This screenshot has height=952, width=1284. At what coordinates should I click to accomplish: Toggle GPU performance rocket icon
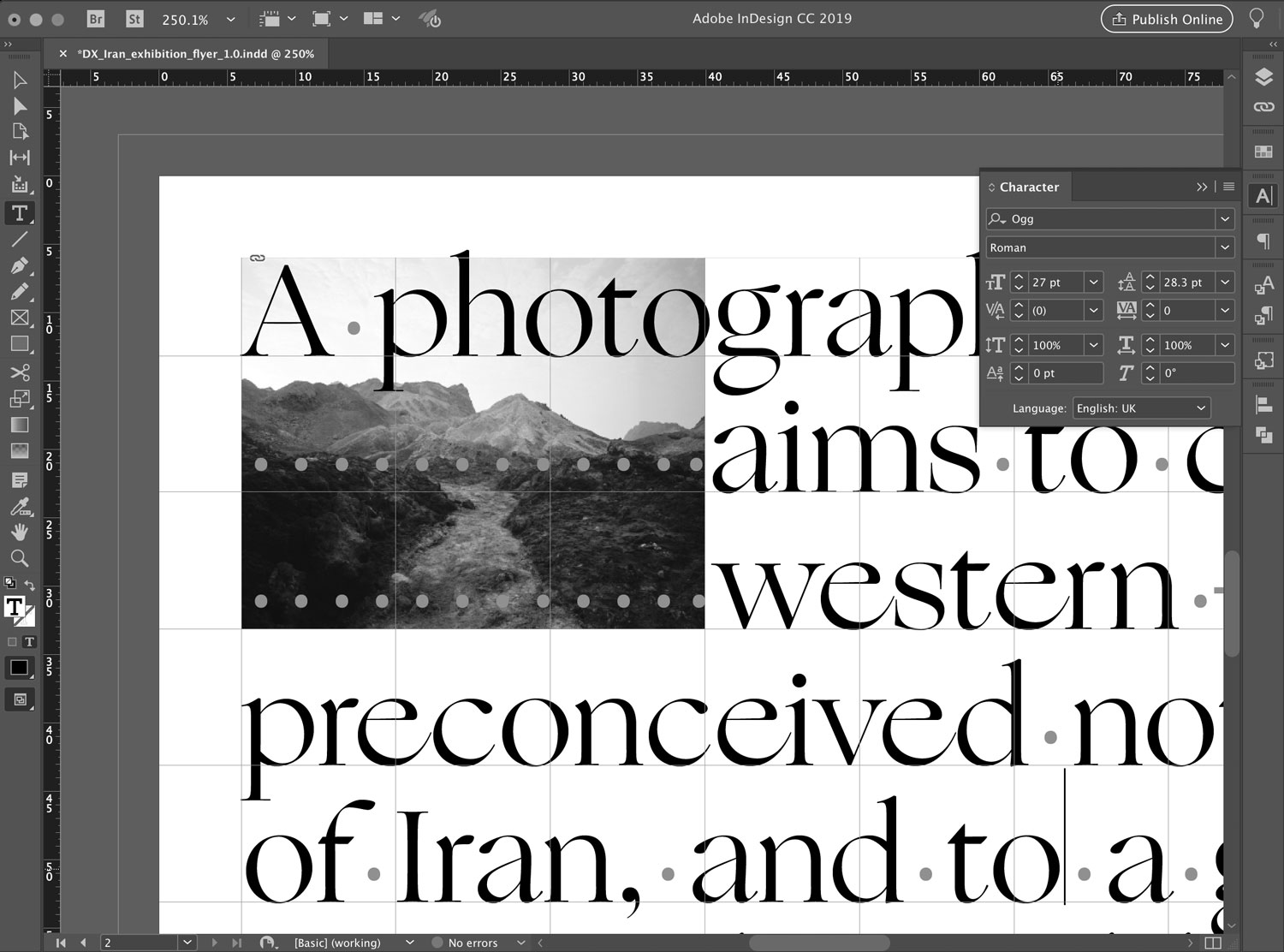(x=430, y=19)
